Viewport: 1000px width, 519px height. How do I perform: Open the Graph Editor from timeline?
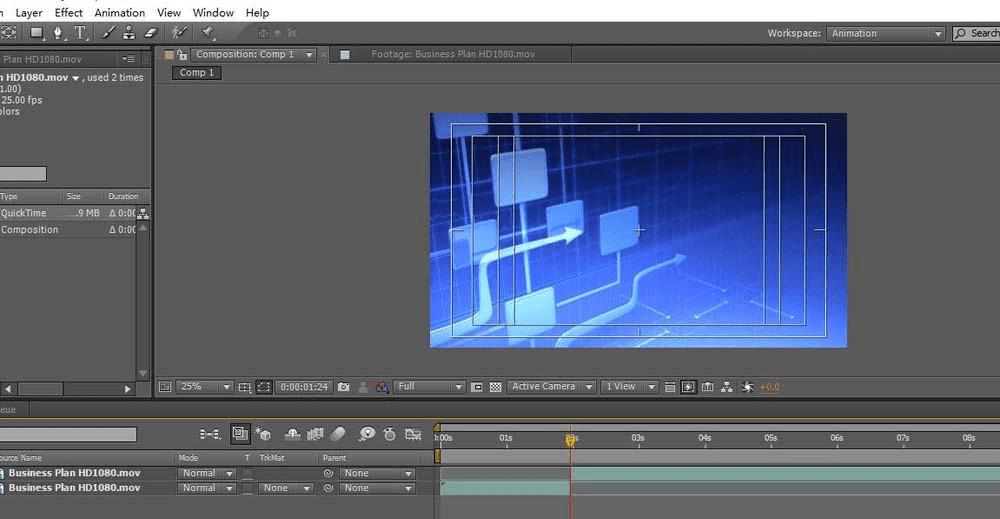click(412, 434)
